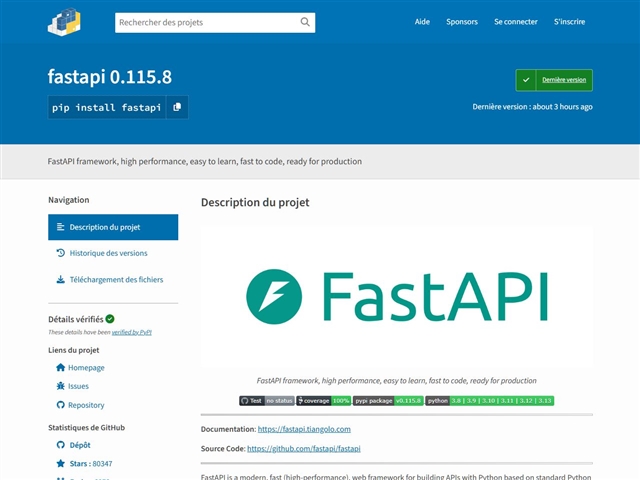
Task: Click the history icon beside Historique des versions
Action: click(x=60, y=253)
